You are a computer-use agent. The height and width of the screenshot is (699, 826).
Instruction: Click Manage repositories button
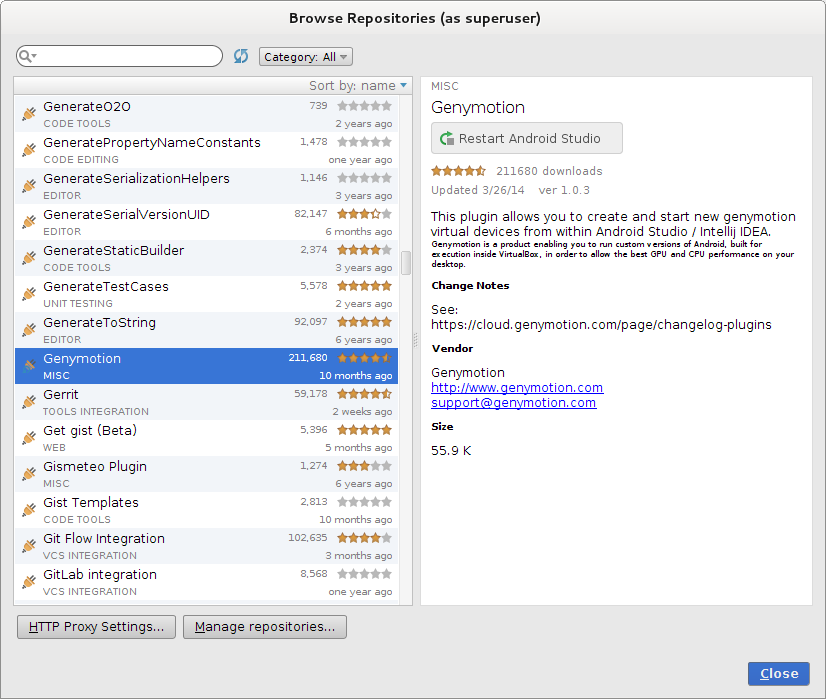(x=265, y=627)
